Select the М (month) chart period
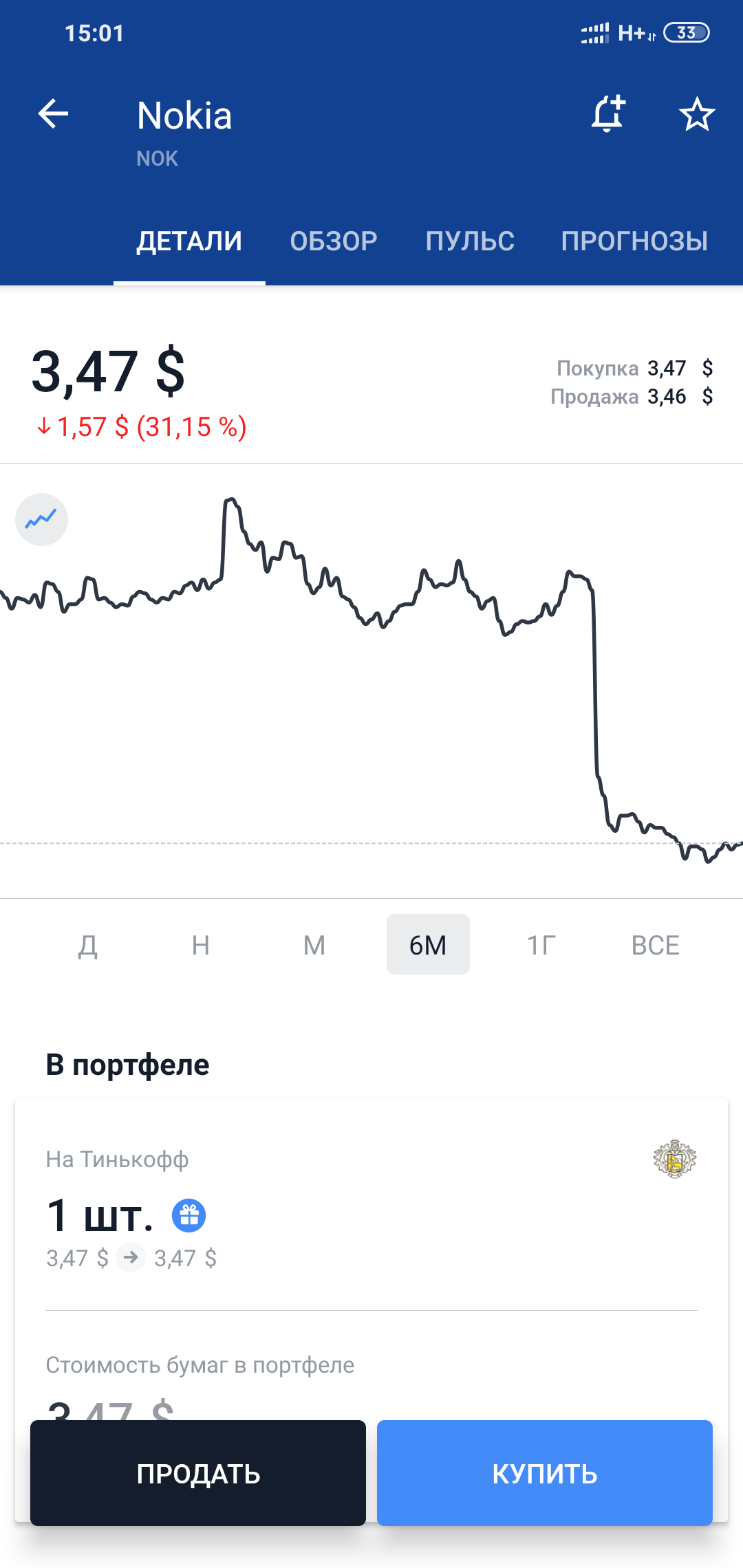 pos(314,945)
